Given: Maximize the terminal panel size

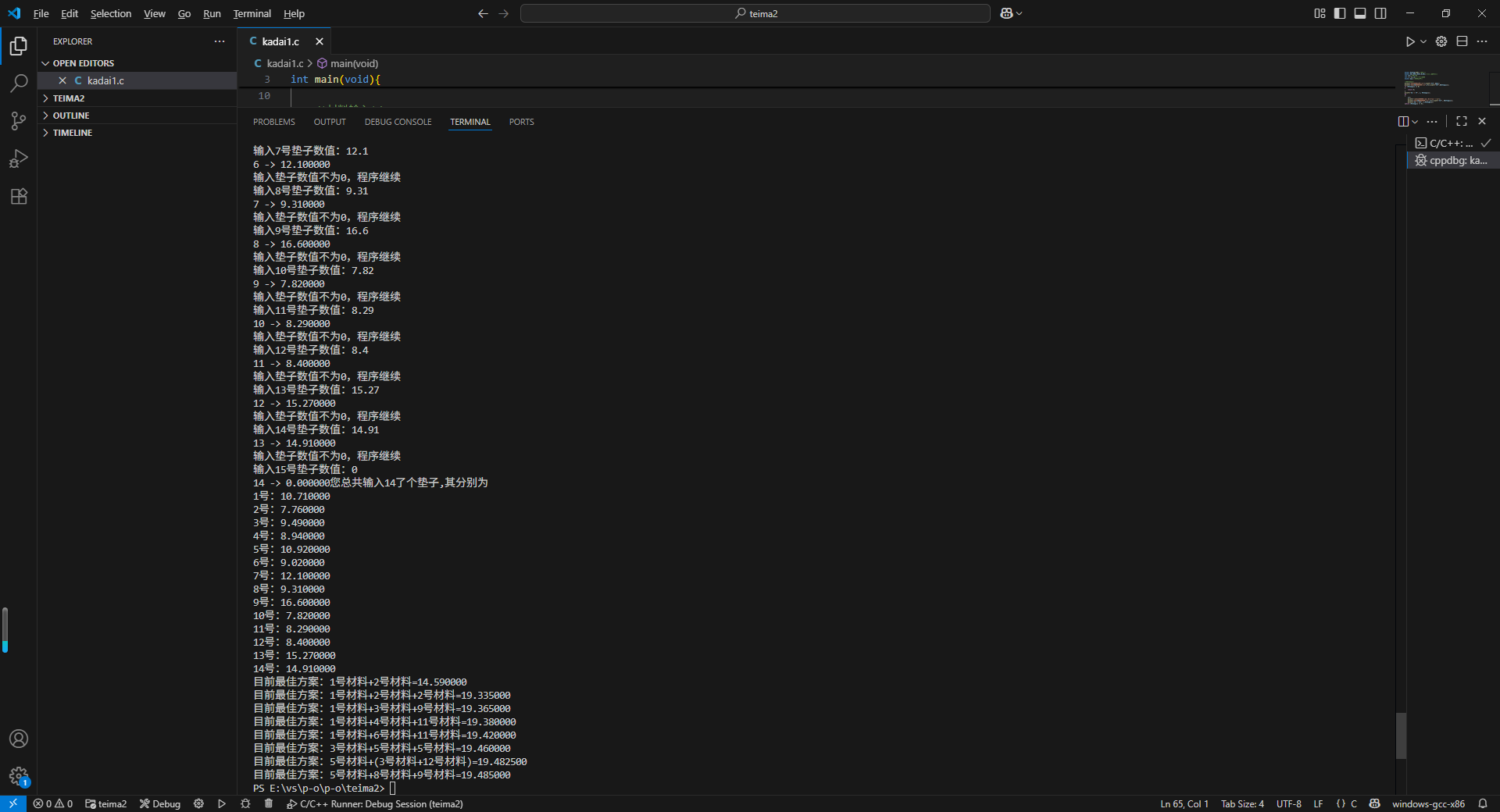Looking at the screenshot, I should click(x=1462, y=121).
